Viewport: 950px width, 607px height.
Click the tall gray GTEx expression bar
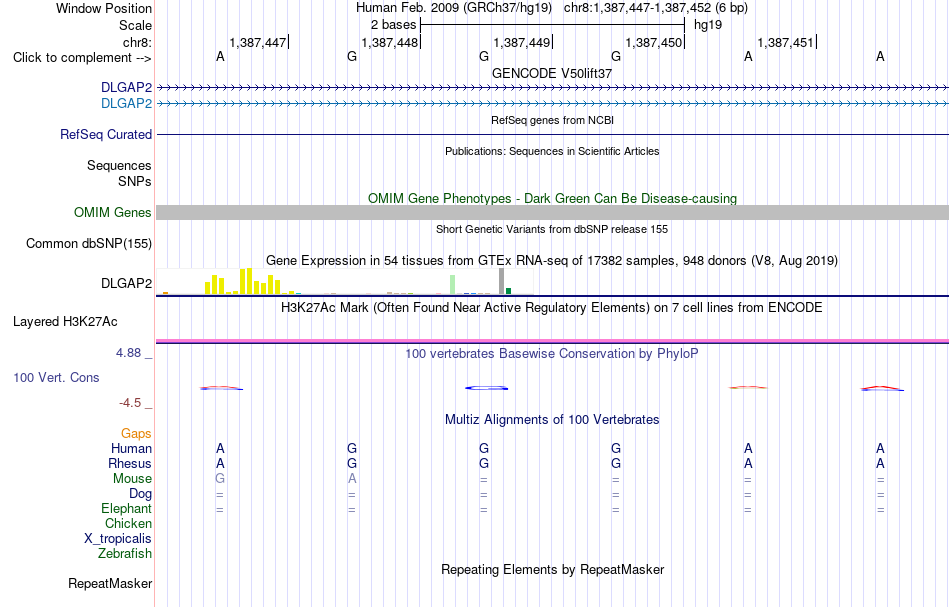[501, 282]
